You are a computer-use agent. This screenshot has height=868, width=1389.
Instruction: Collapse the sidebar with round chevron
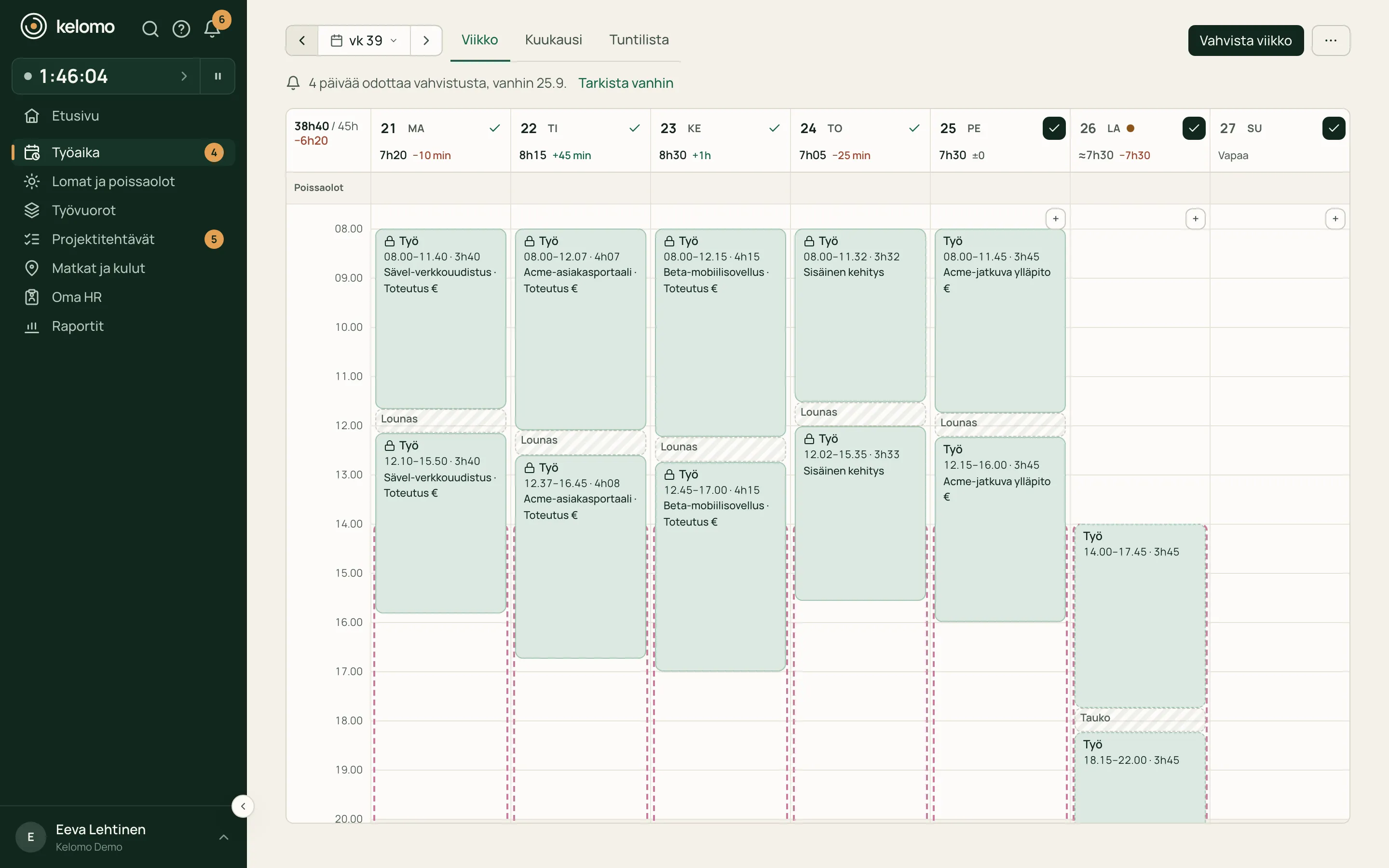click(x=243, y=806)
